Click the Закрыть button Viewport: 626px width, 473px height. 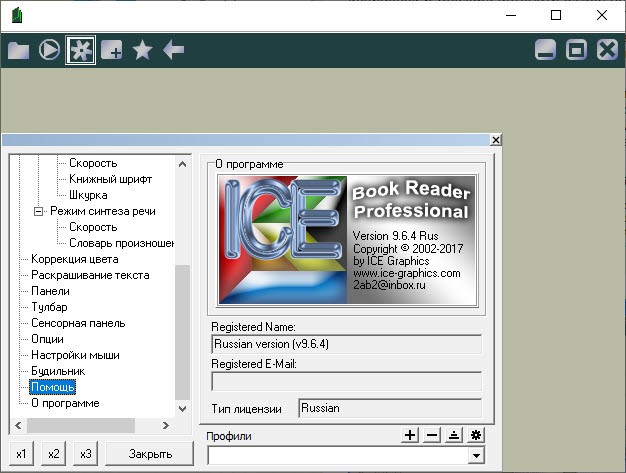coord(150,454)
